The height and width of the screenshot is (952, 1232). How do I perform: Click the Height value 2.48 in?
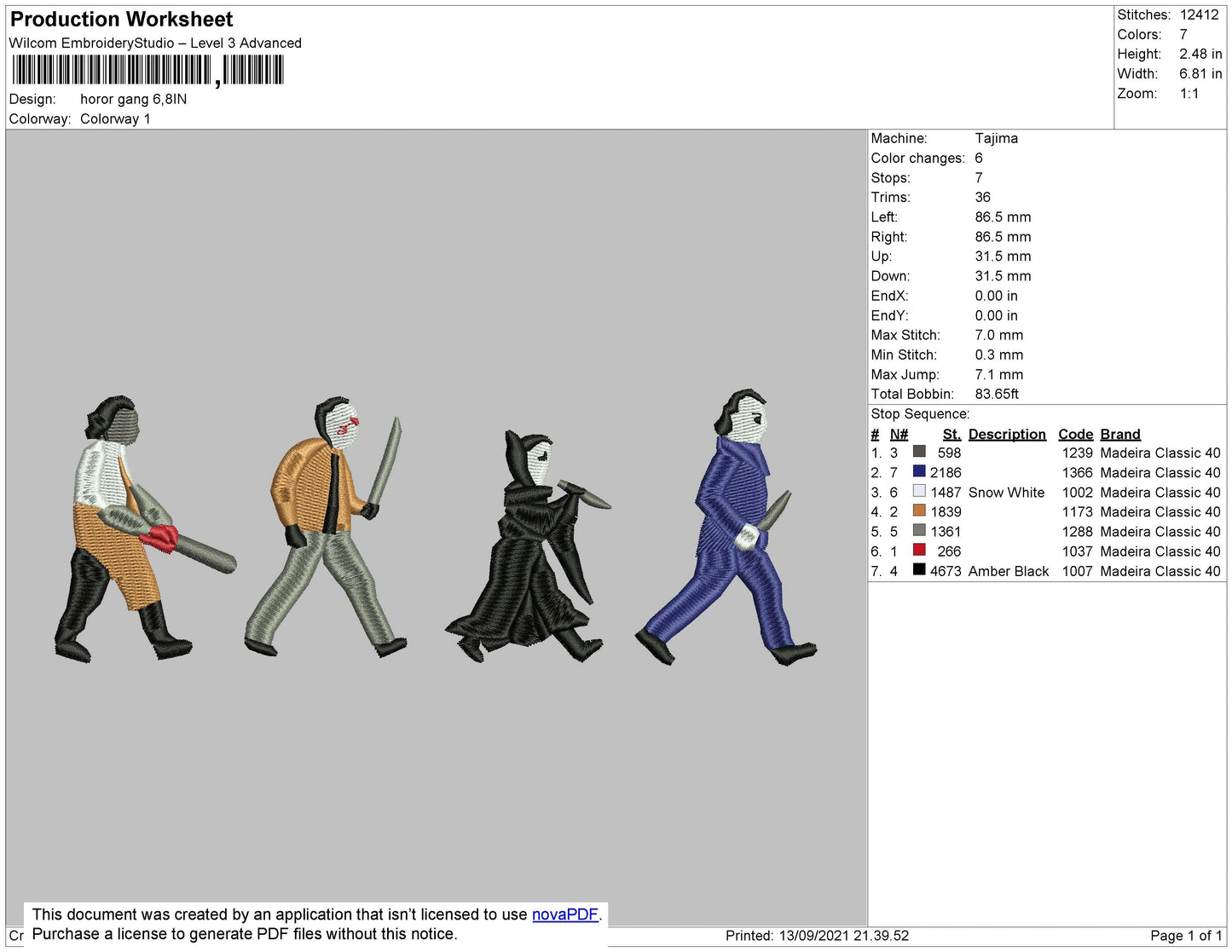point(1200,54)
